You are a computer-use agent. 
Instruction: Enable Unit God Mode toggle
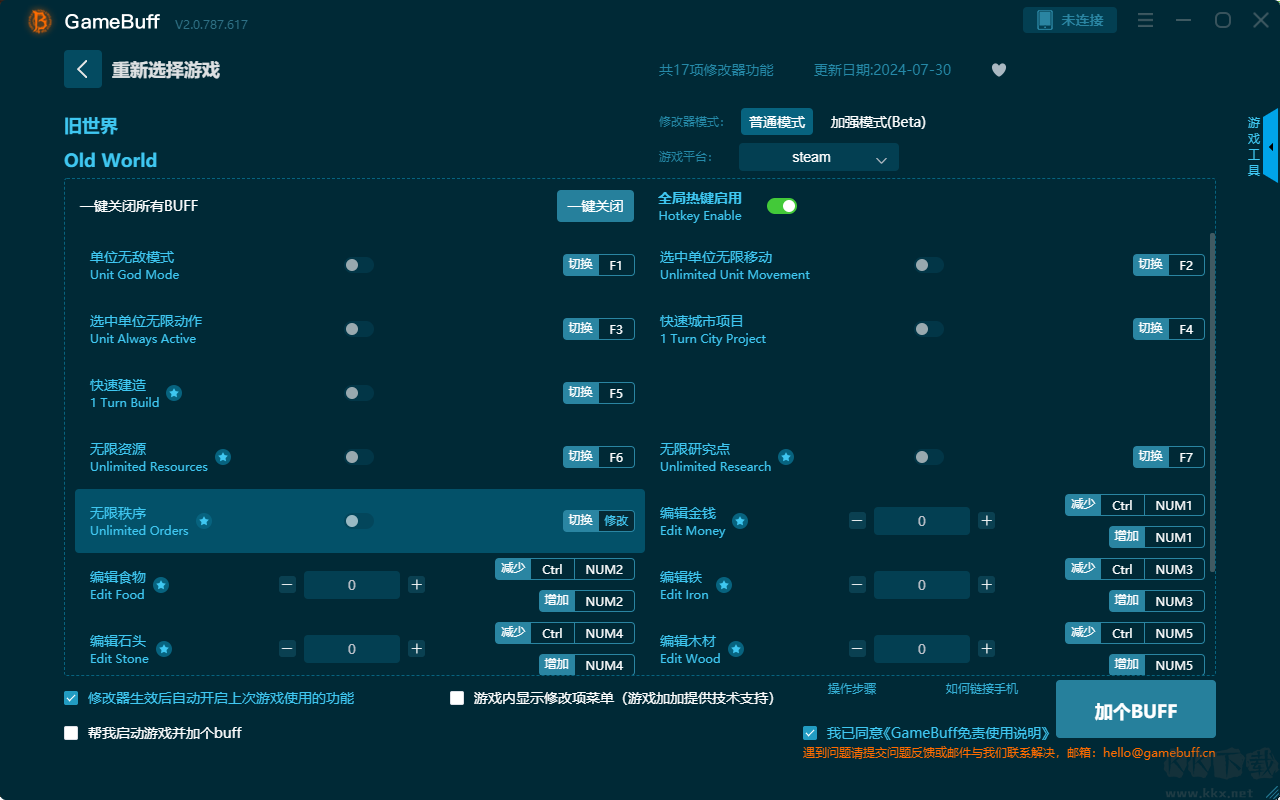click(359, 265)
